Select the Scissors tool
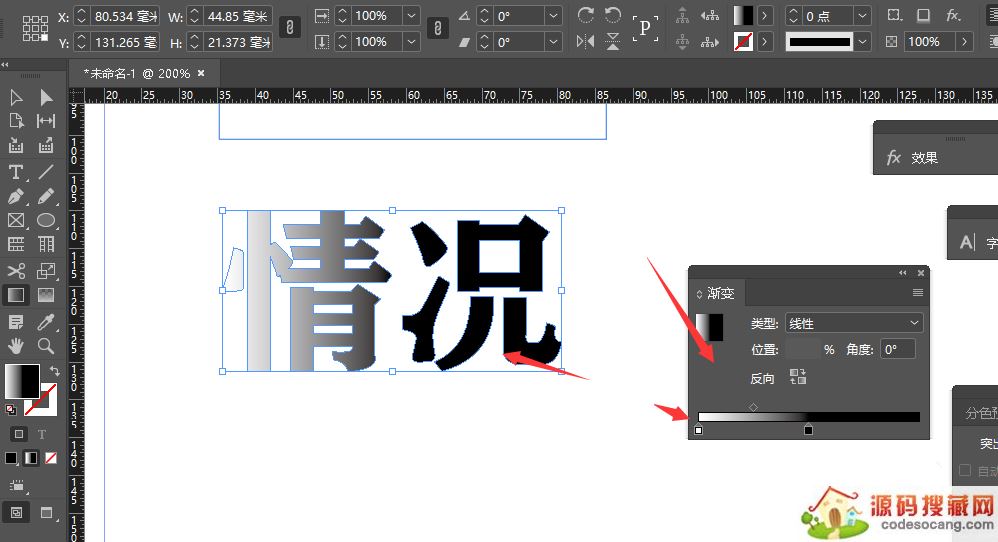 (16, 271)
